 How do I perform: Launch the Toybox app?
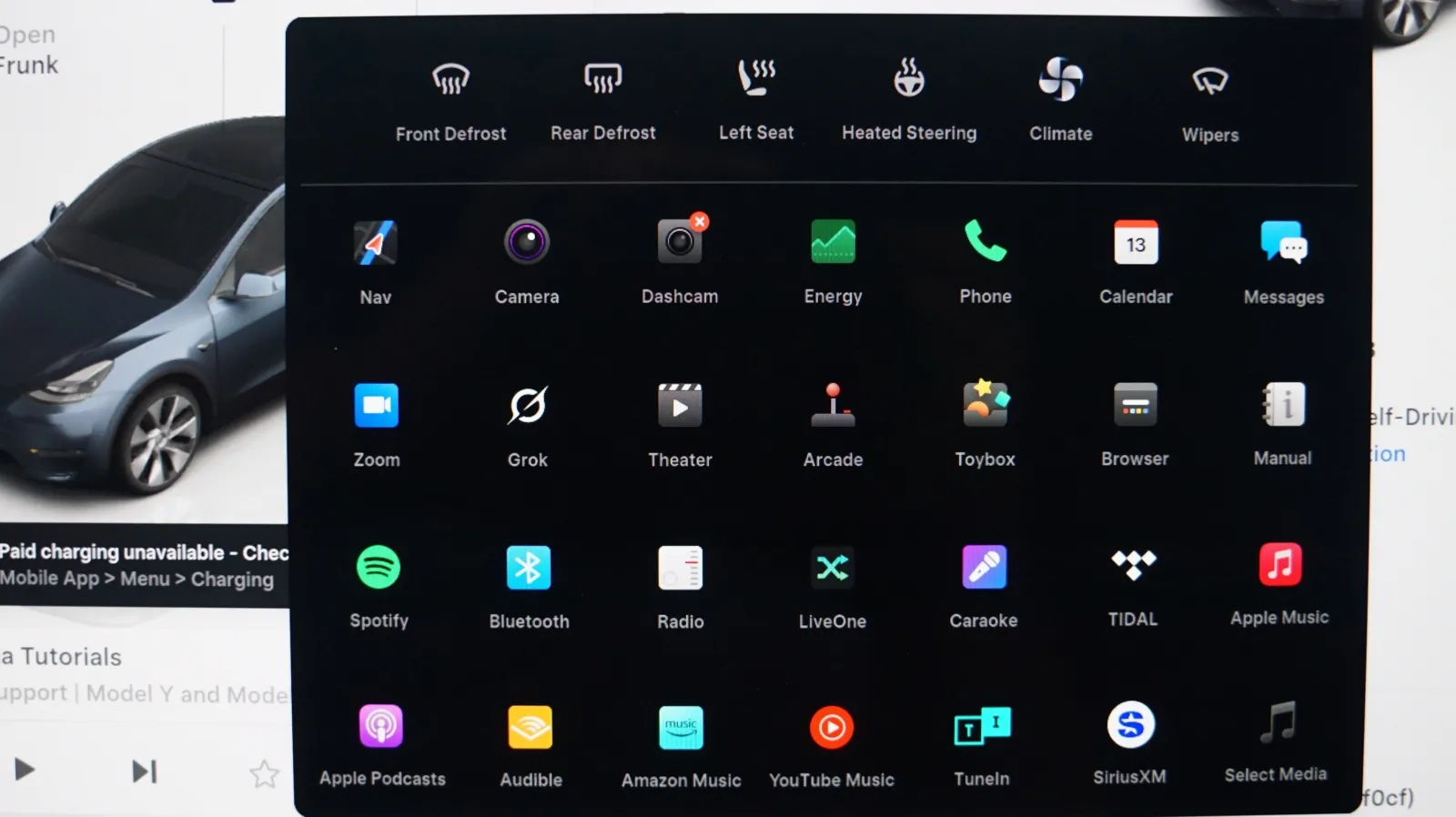(985, 404)
